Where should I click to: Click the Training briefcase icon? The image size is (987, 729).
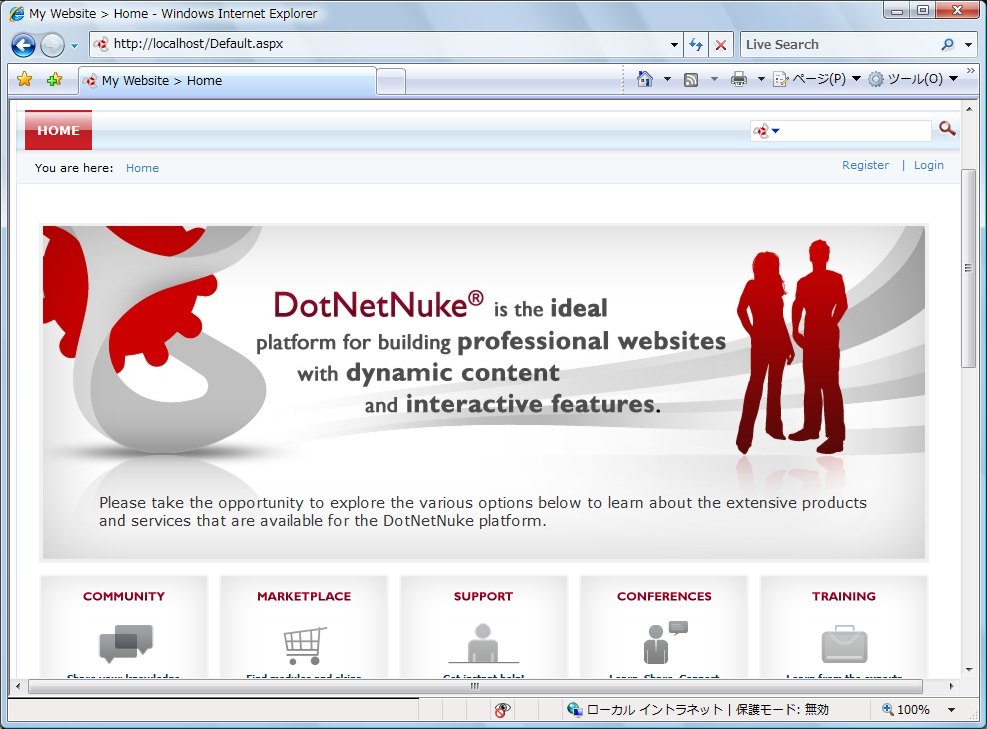844,644
